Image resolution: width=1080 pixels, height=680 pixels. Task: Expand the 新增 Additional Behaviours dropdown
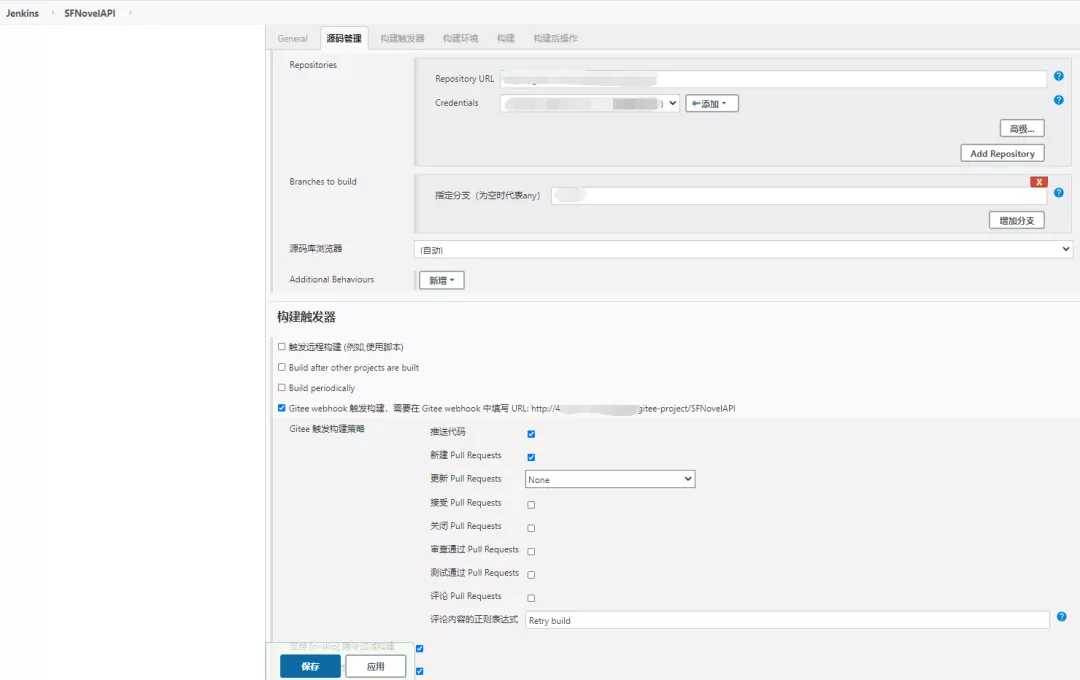pos(441,280)
